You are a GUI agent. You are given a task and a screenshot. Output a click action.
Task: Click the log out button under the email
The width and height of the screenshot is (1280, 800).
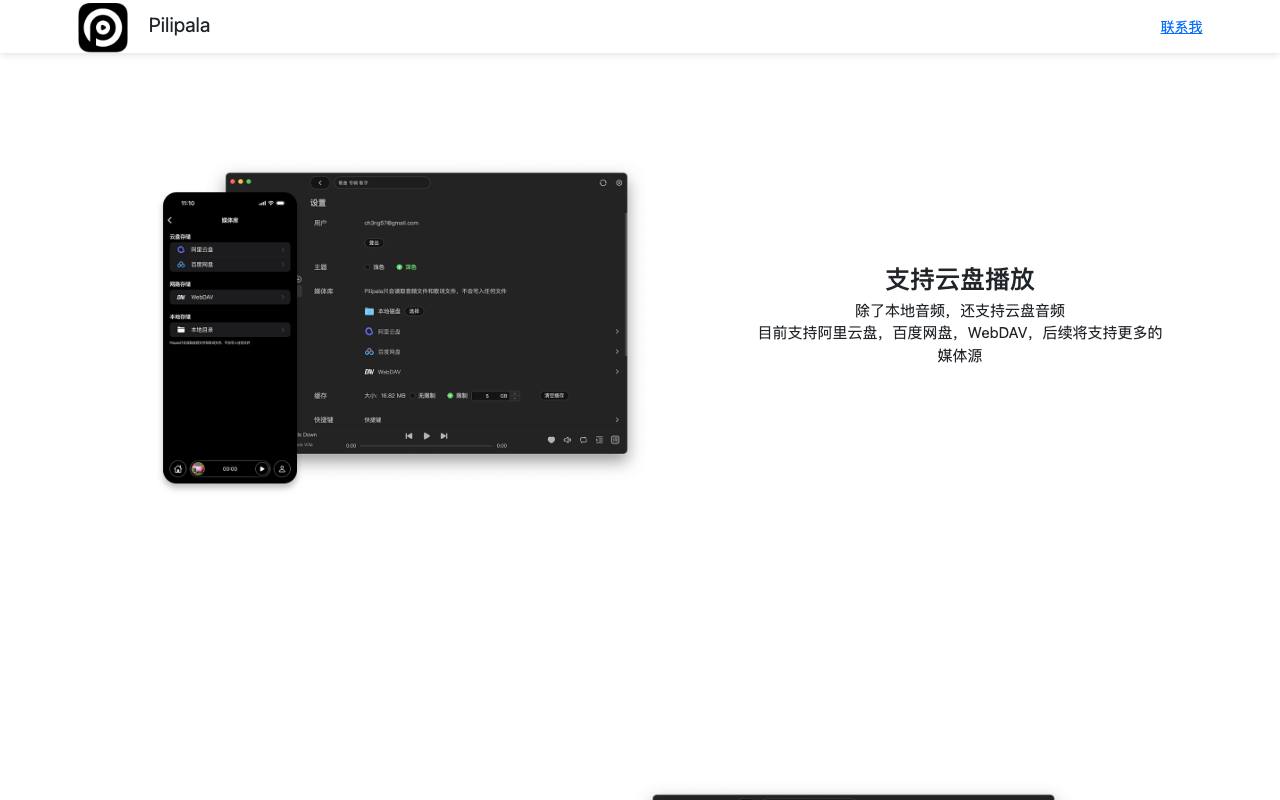(x=374, y=243)
